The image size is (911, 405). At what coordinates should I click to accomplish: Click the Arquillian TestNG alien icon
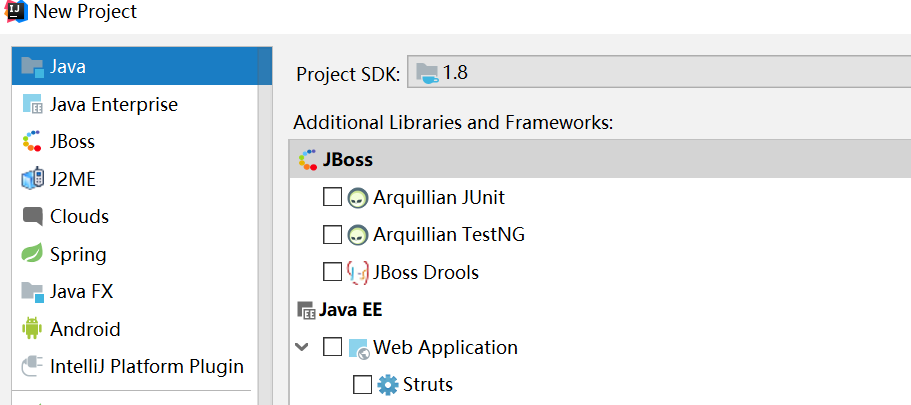(x=358, y=235)
